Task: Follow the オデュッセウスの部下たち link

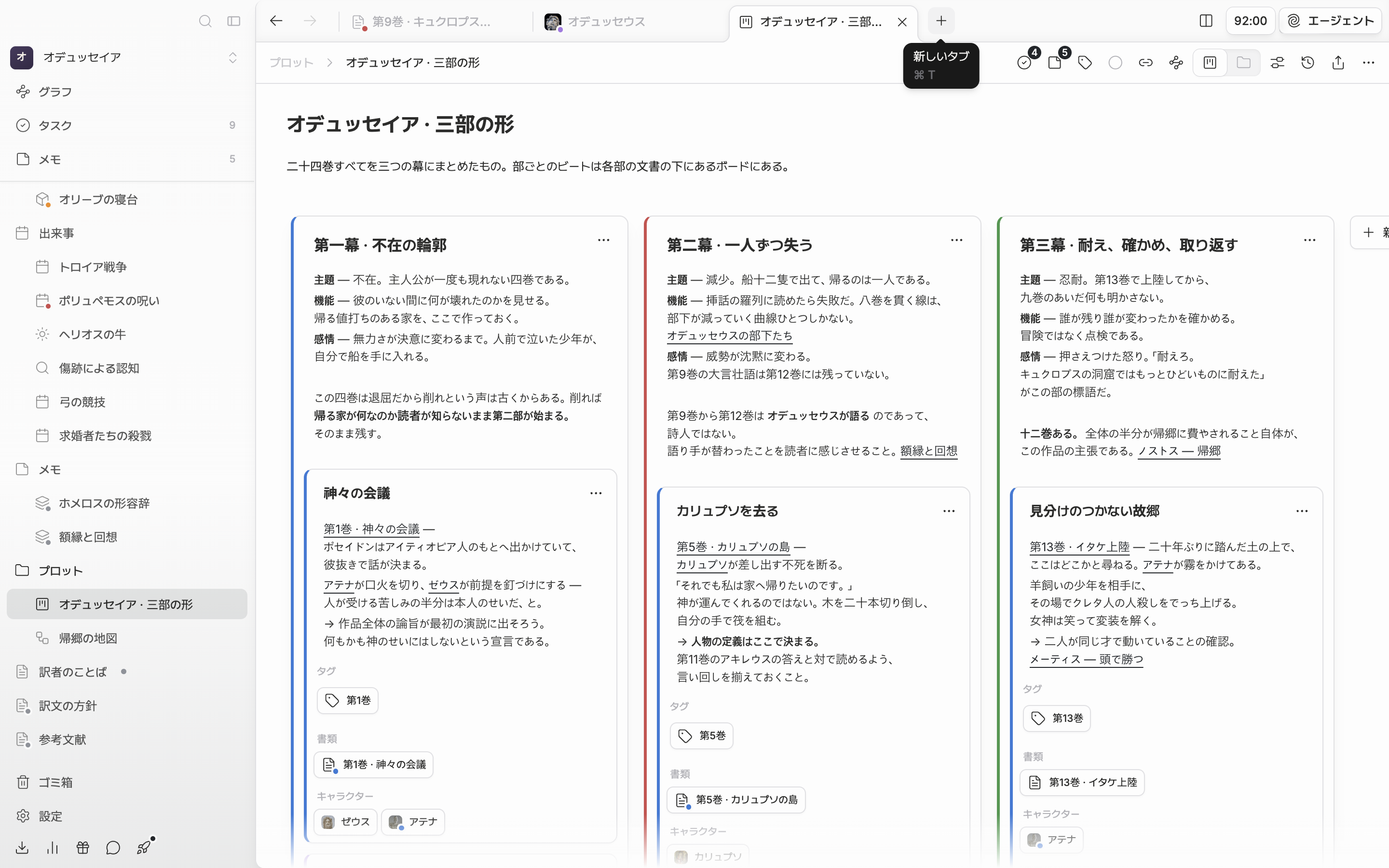Action: (730, 336)
